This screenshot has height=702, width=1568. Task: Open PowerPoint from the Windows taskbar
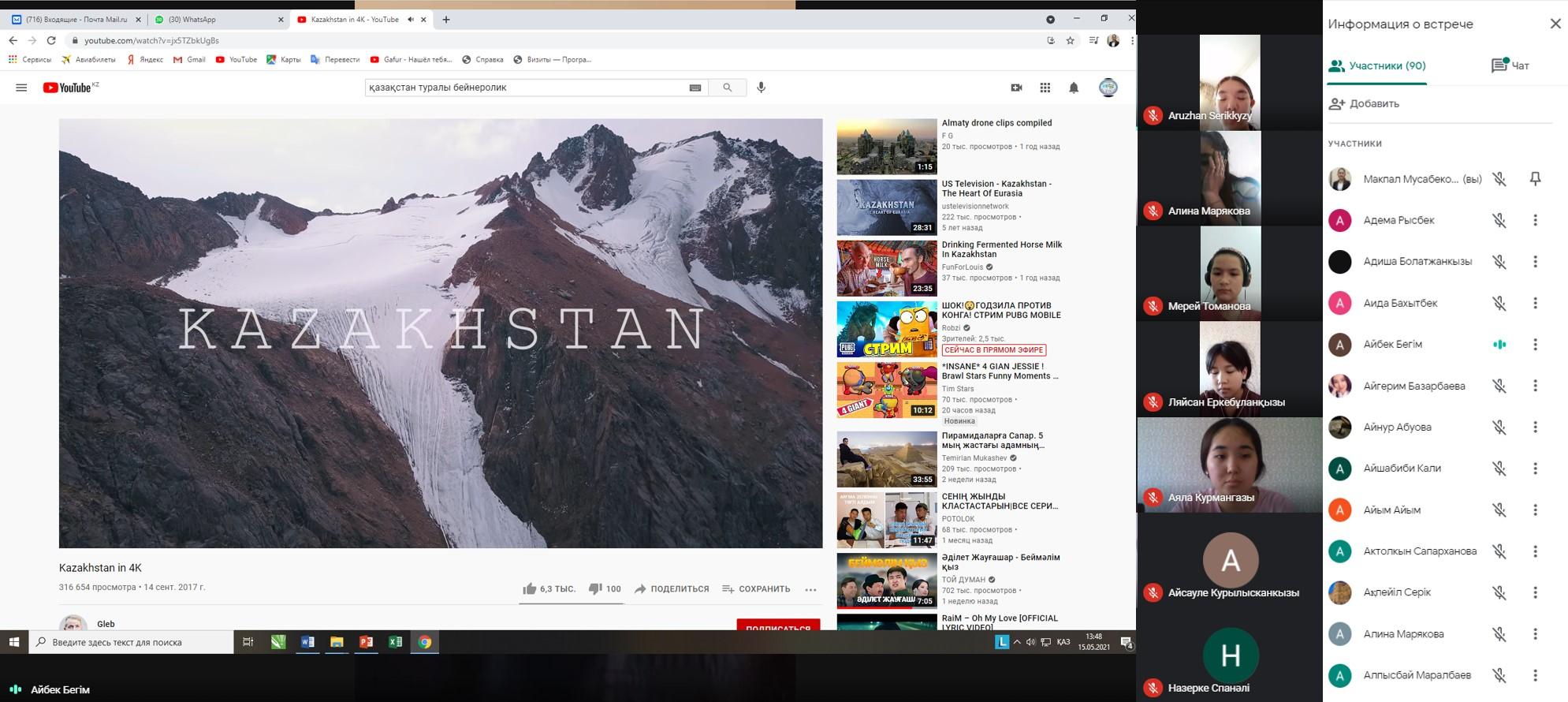pos(366,642)
